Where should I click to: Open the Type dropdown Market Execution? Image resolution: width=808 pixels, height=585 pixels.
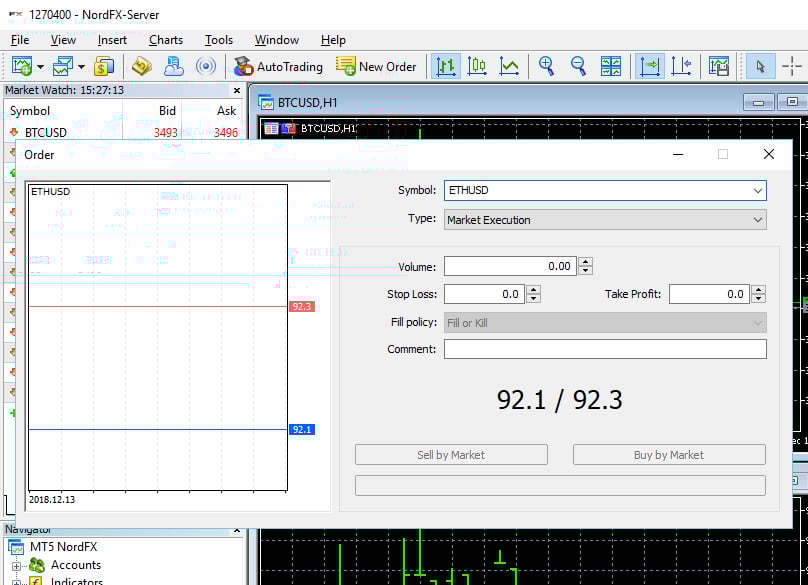tap(605, 220)
